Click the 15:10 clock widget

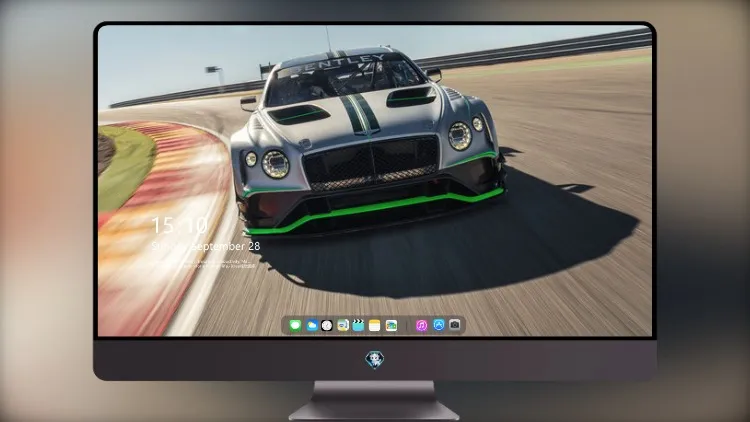[179, 225]
